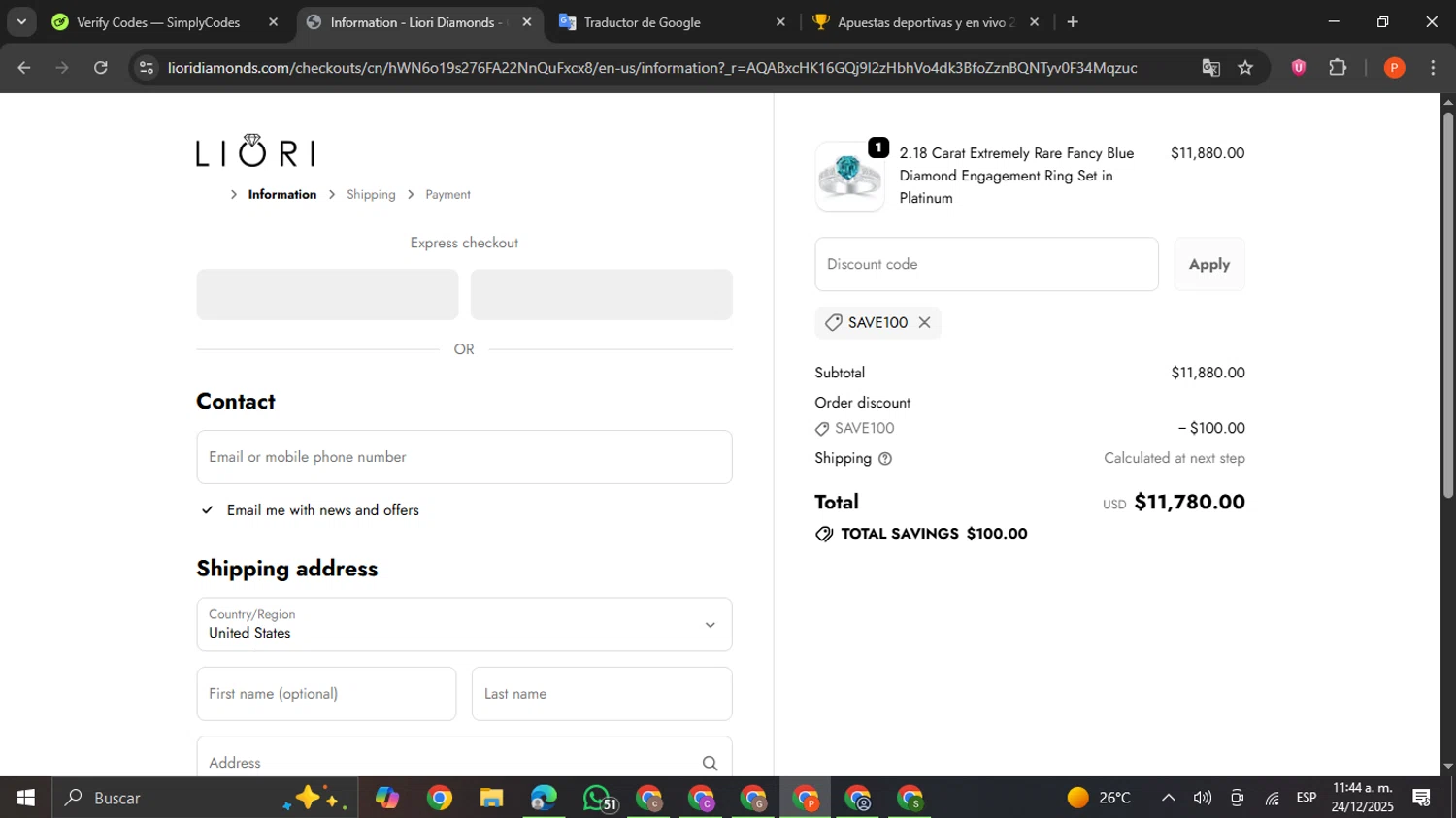The image size is (1456, 818).
Task: Bookmark this page with the star icon
Action: click(1245, 68)
